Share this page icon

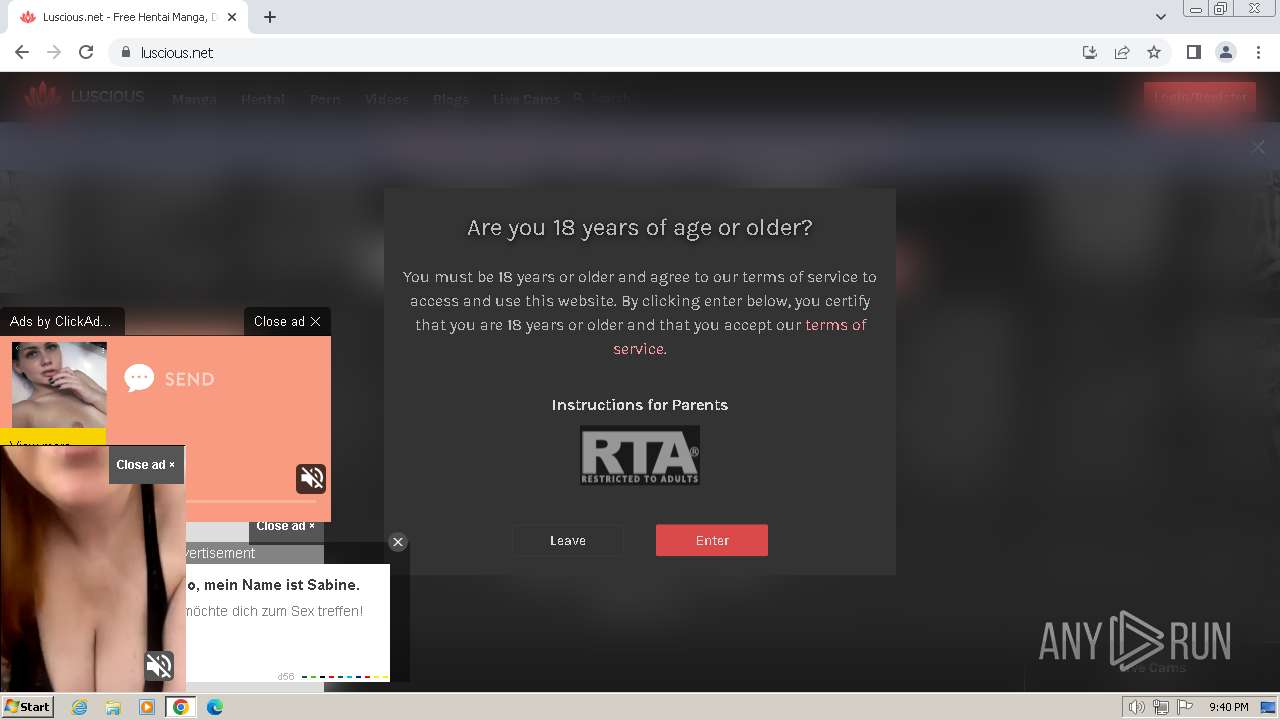[1122, 52]
